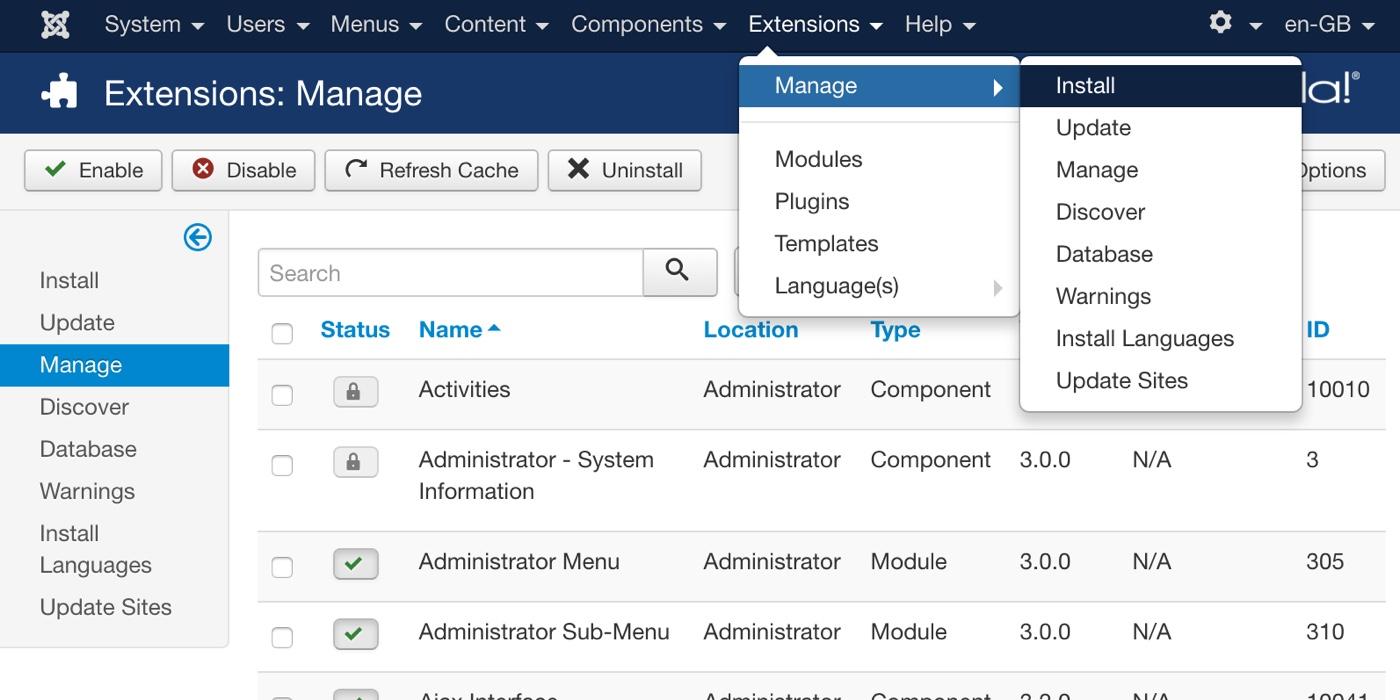Choose Install Languages from the submenu
Image resolution: width=1400 pixels, height=700 pixels.
coord(1144,339)
